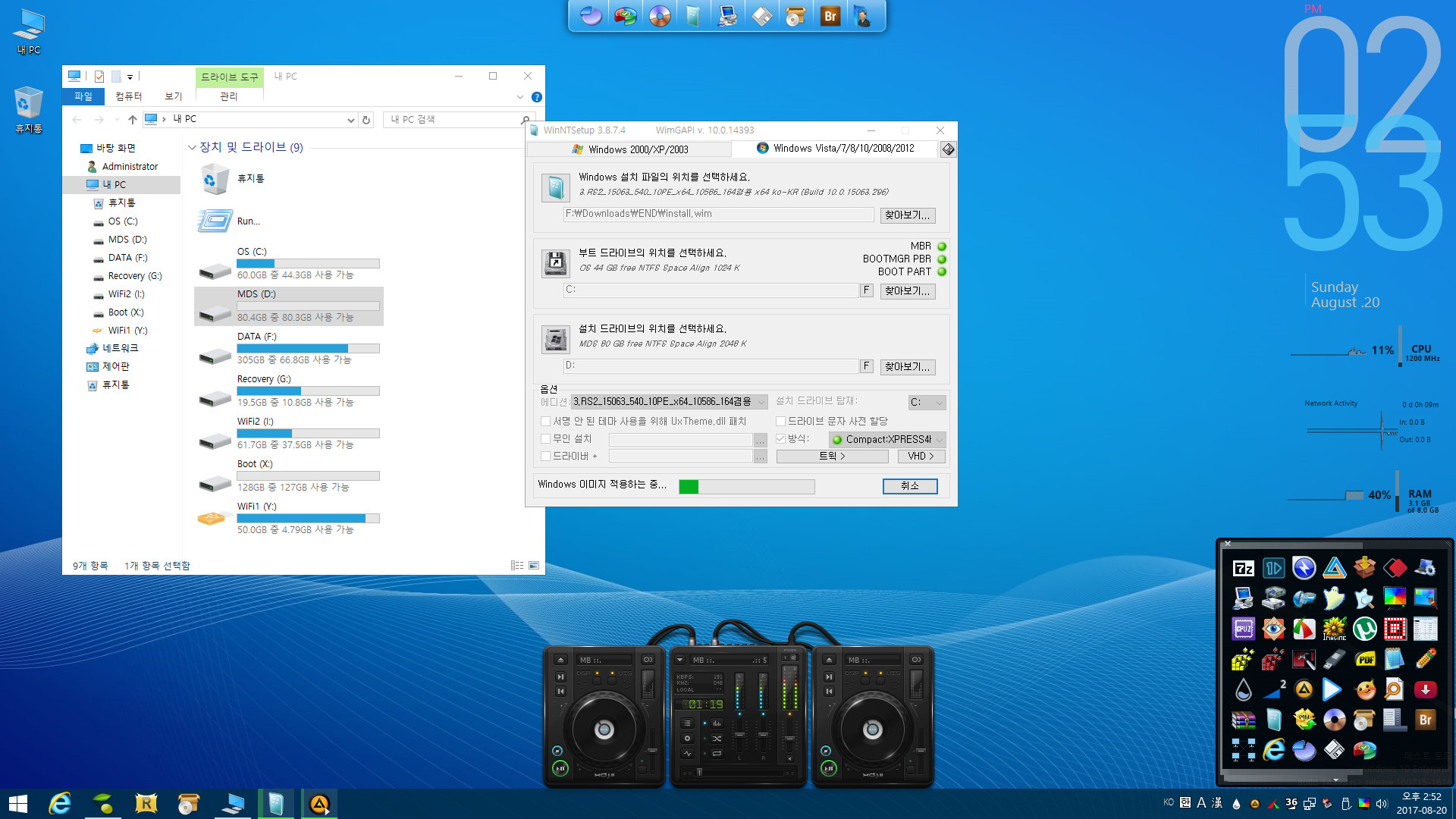Image resolution: width=1456 pixels, height=819 pixels.
Task: Open WinRAR in the launcher panel
Action: pos(1243,720)
